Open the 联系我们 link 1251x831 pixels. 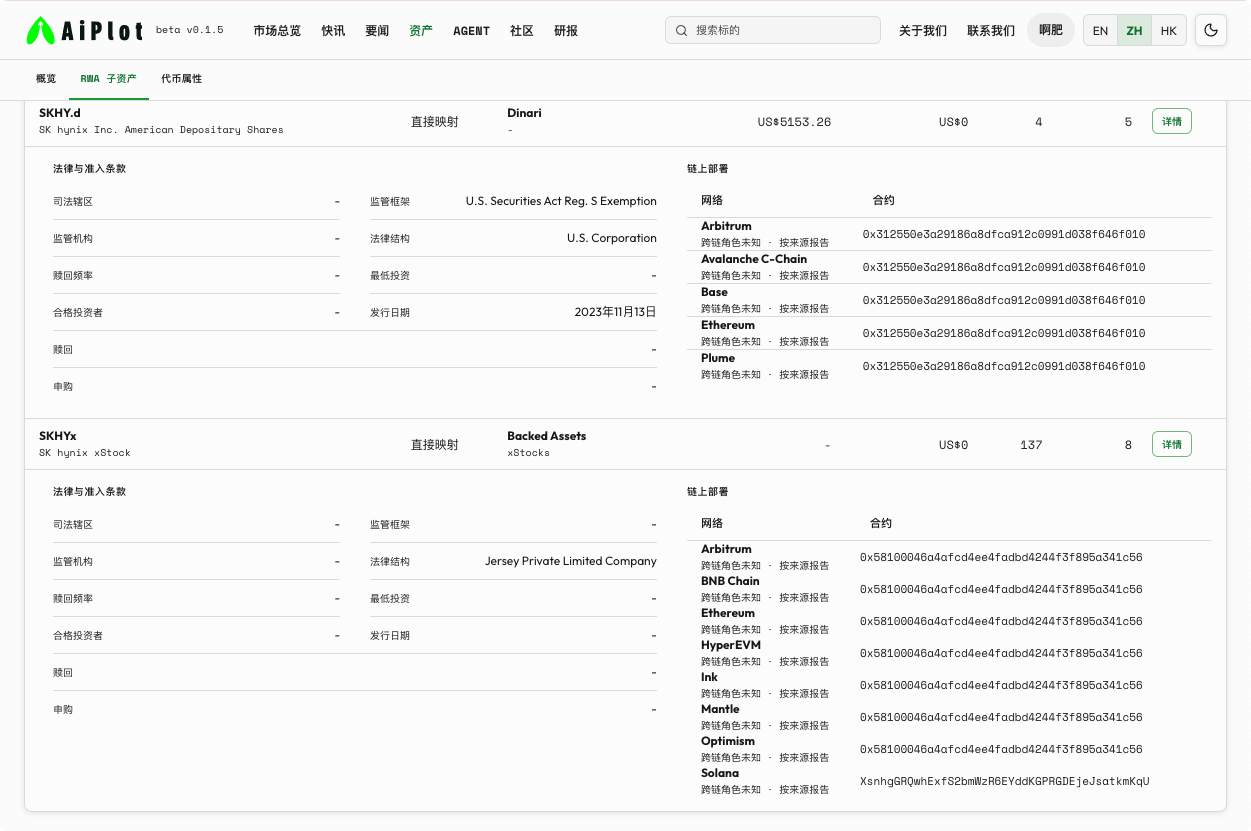(991, 30)
